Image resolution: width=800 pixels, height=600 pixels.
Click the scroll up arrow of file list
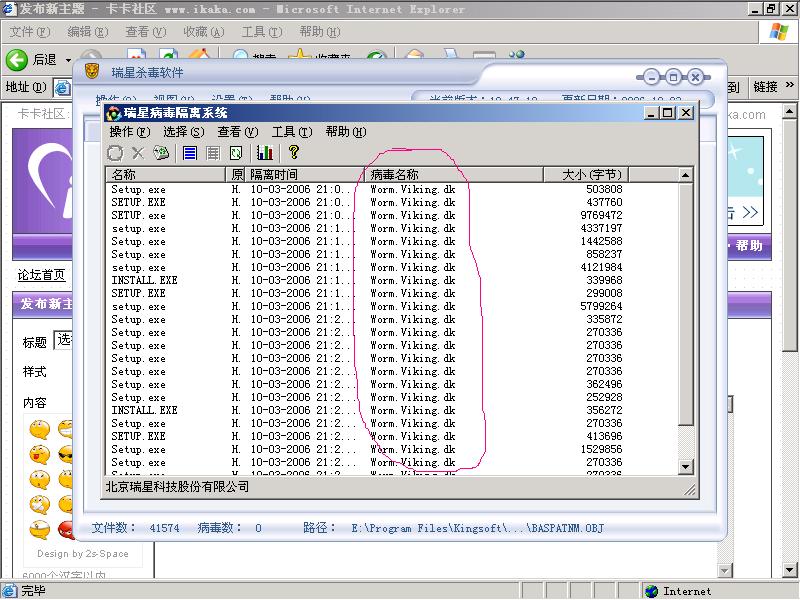(x=685, y=176)
